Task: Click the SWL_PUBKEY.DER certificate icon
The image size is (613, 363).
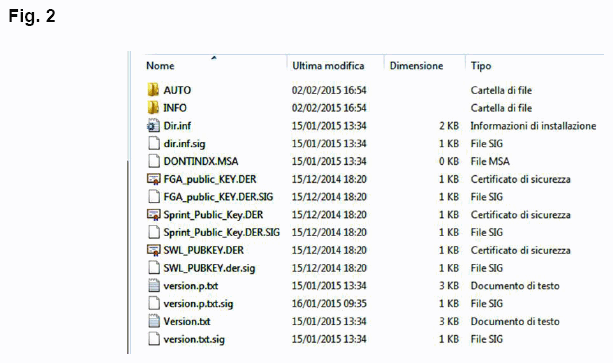Action: tap(154, 250)
